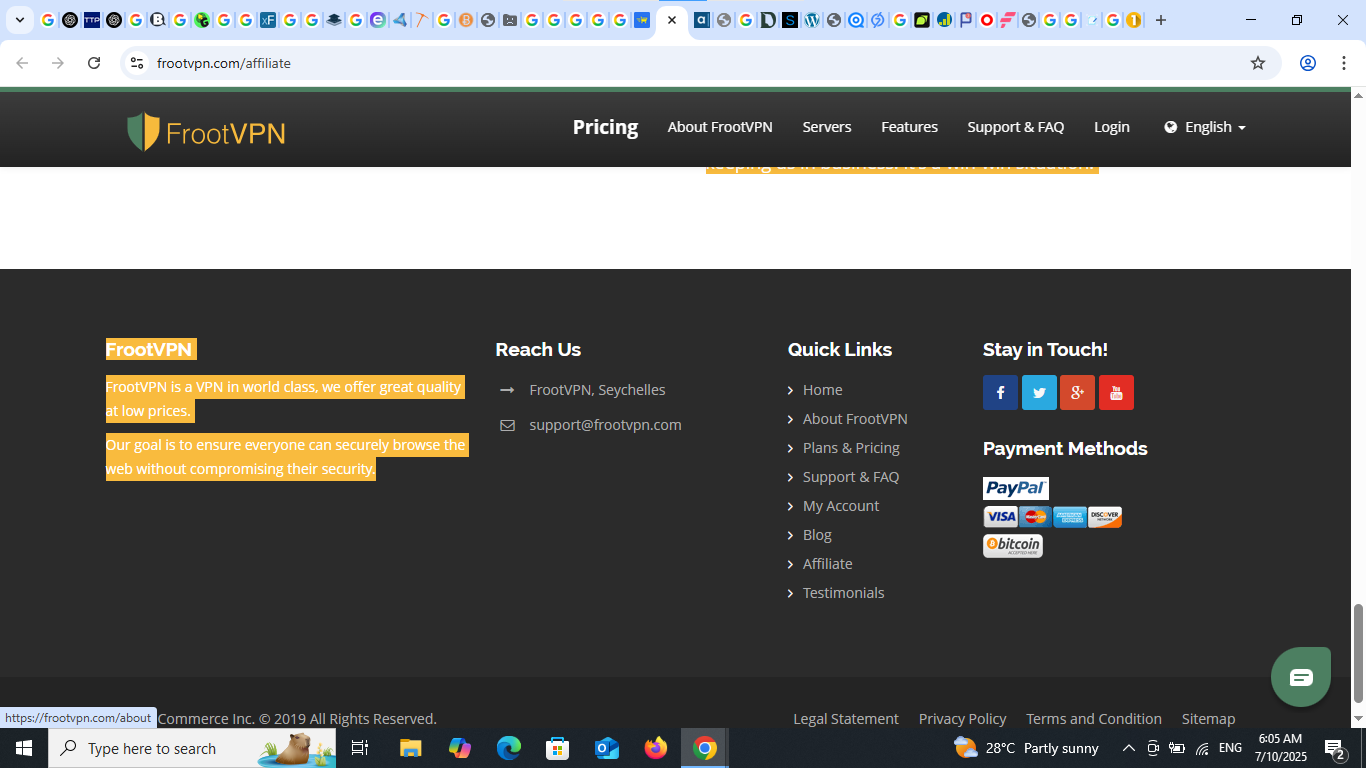
Task: Open the tab search dropdown arrow
Action: point(19,20)
